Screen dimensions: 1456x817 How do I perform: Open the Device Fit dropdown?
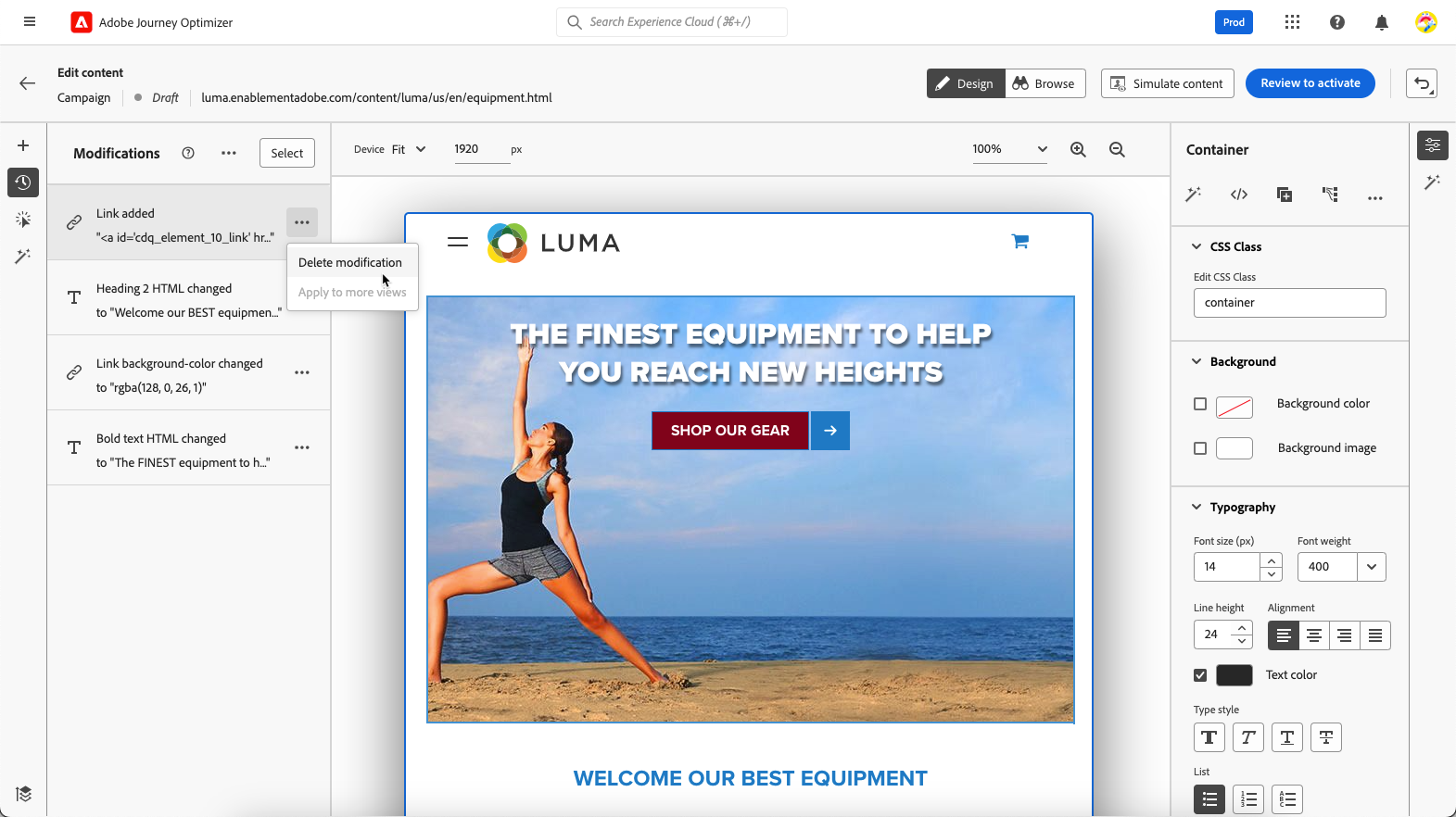coord(409,149)
